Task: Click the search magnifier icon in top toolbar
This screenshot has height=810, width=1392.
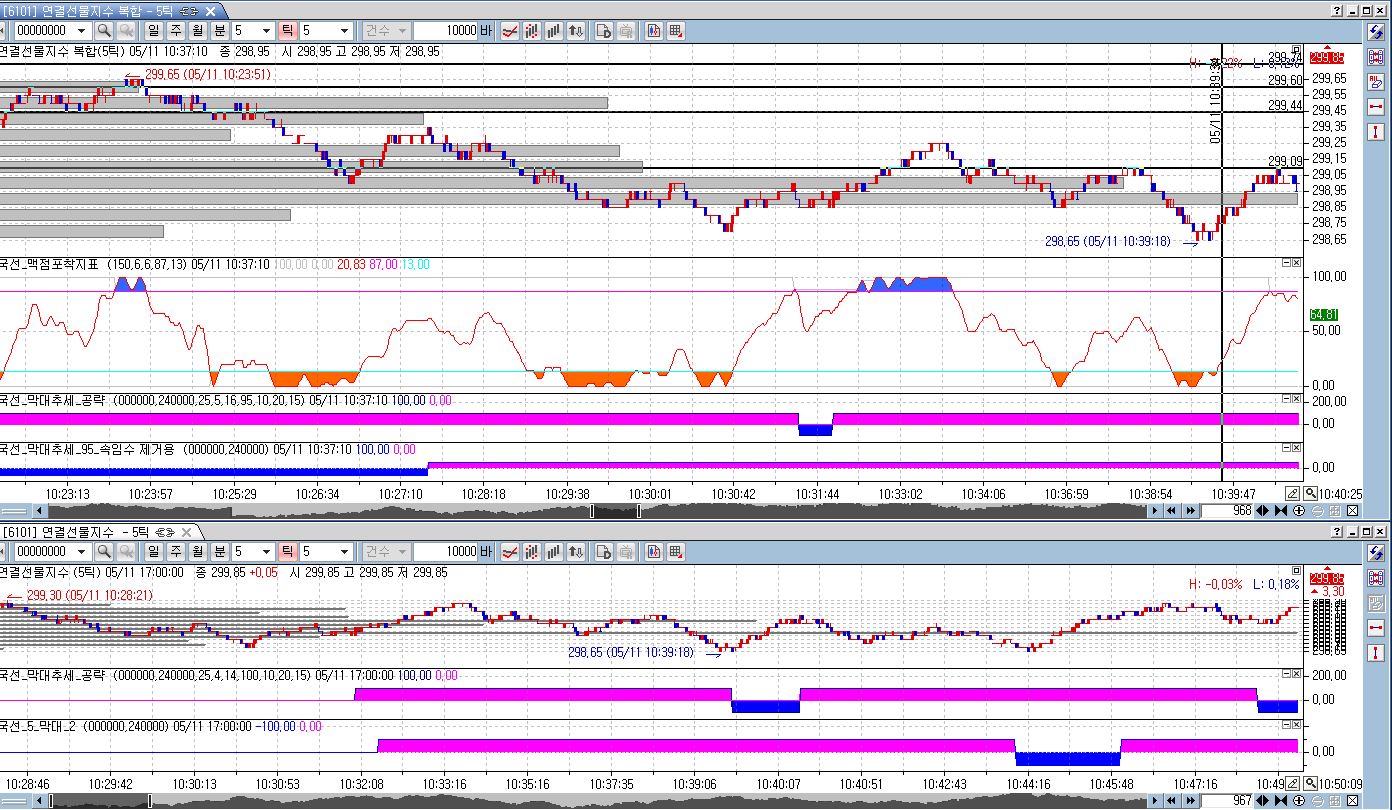Action: click(x=104, y=31)
